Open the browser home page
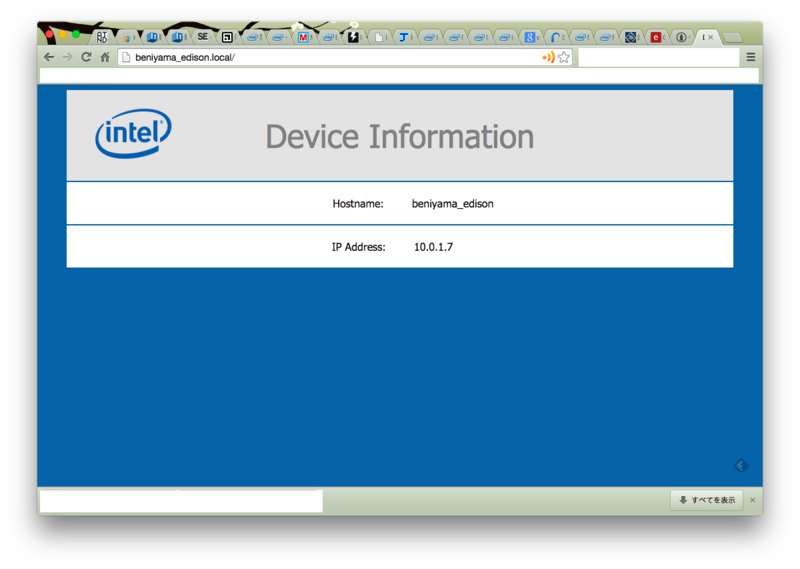 [105, 57]
